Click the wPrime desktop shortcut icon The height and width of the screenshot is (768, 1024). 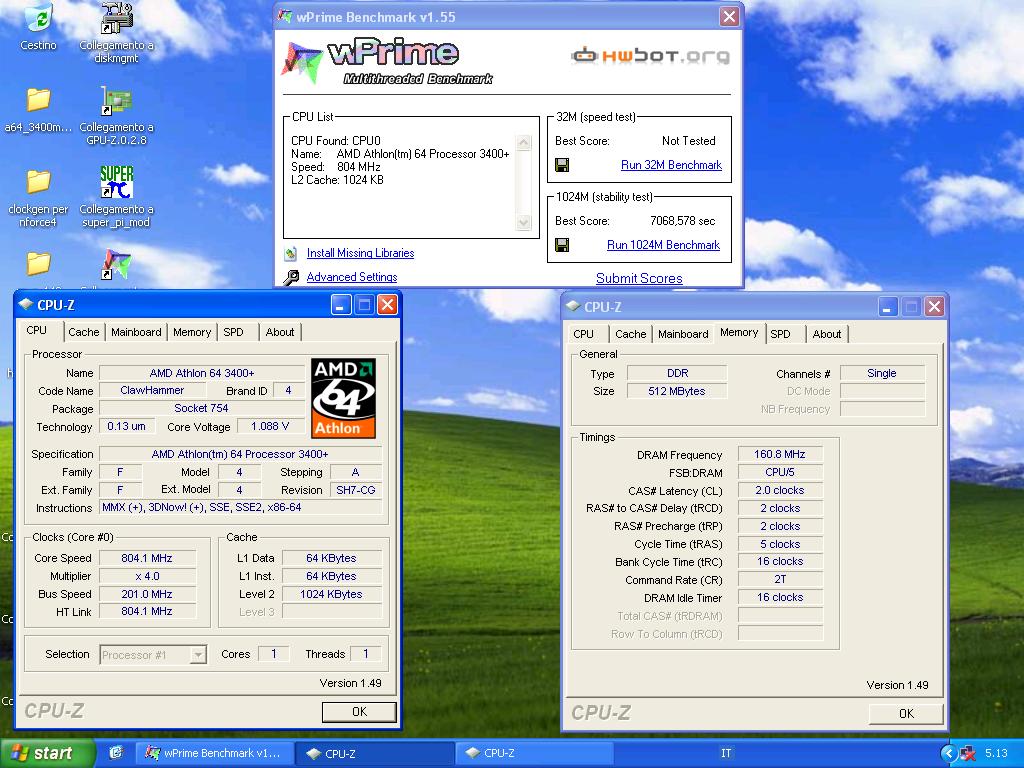click(116, 264)
